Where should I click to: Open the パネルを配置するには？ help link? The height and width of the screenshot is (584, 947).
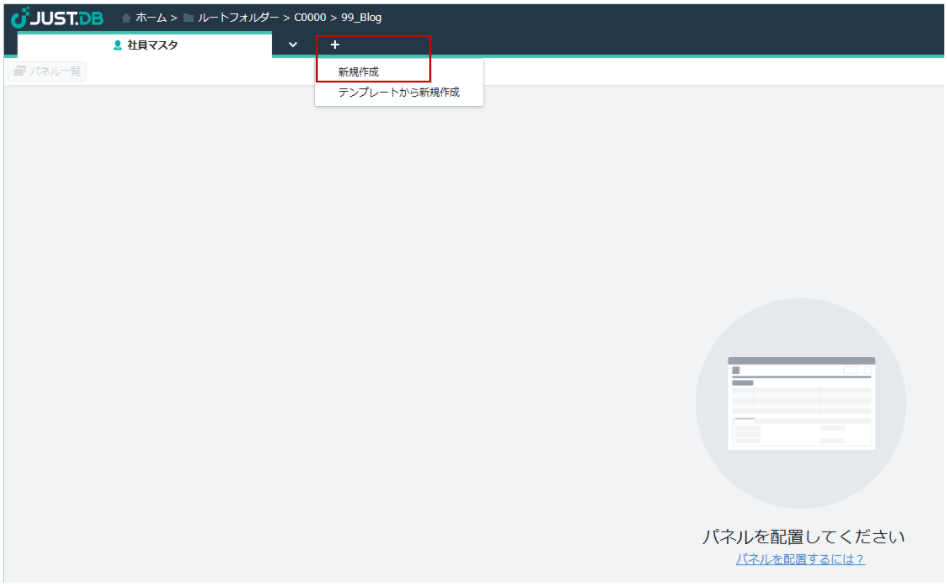[x=800, y=559]
